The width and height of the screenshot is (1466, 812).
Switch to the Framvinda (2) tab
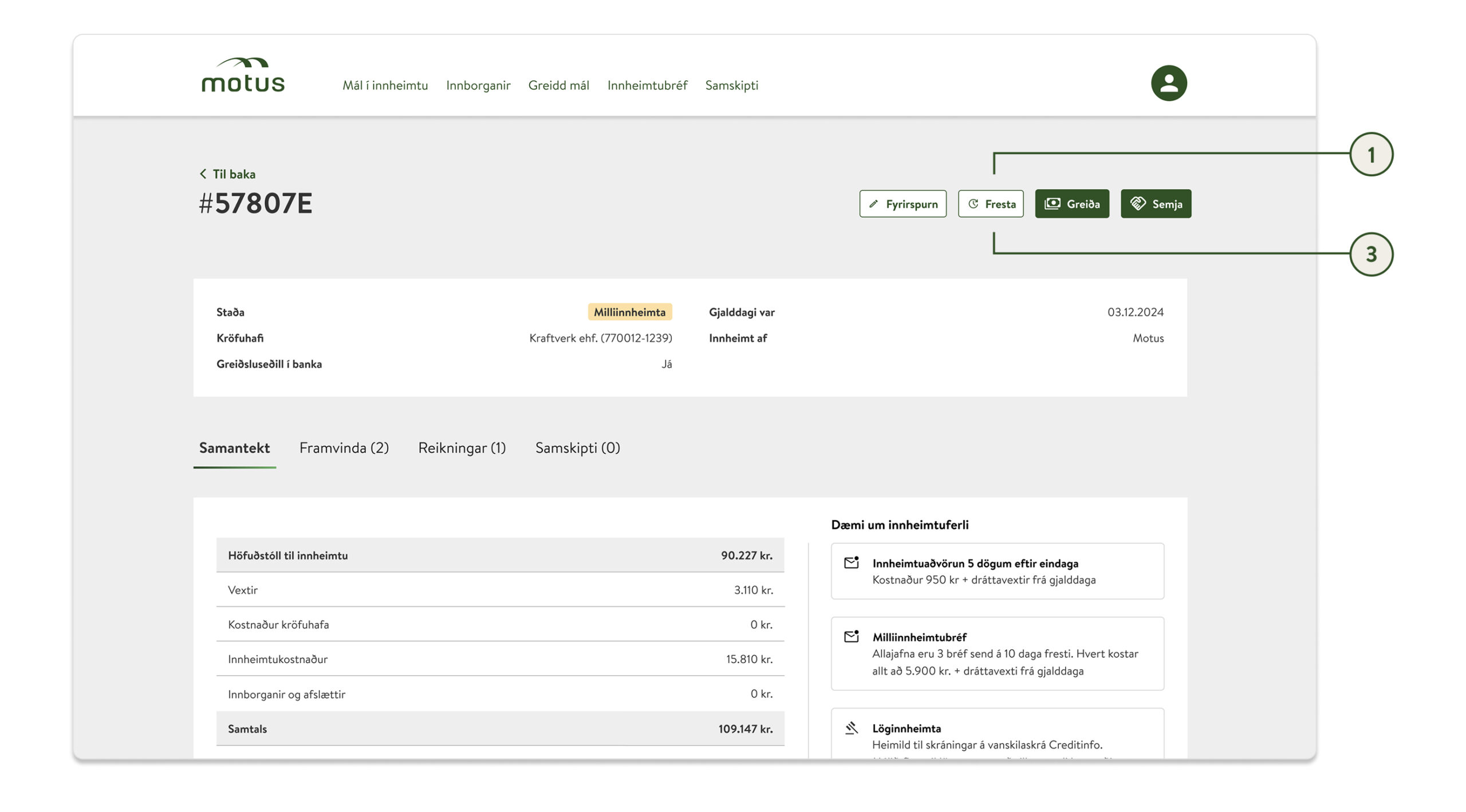(344, 448)
